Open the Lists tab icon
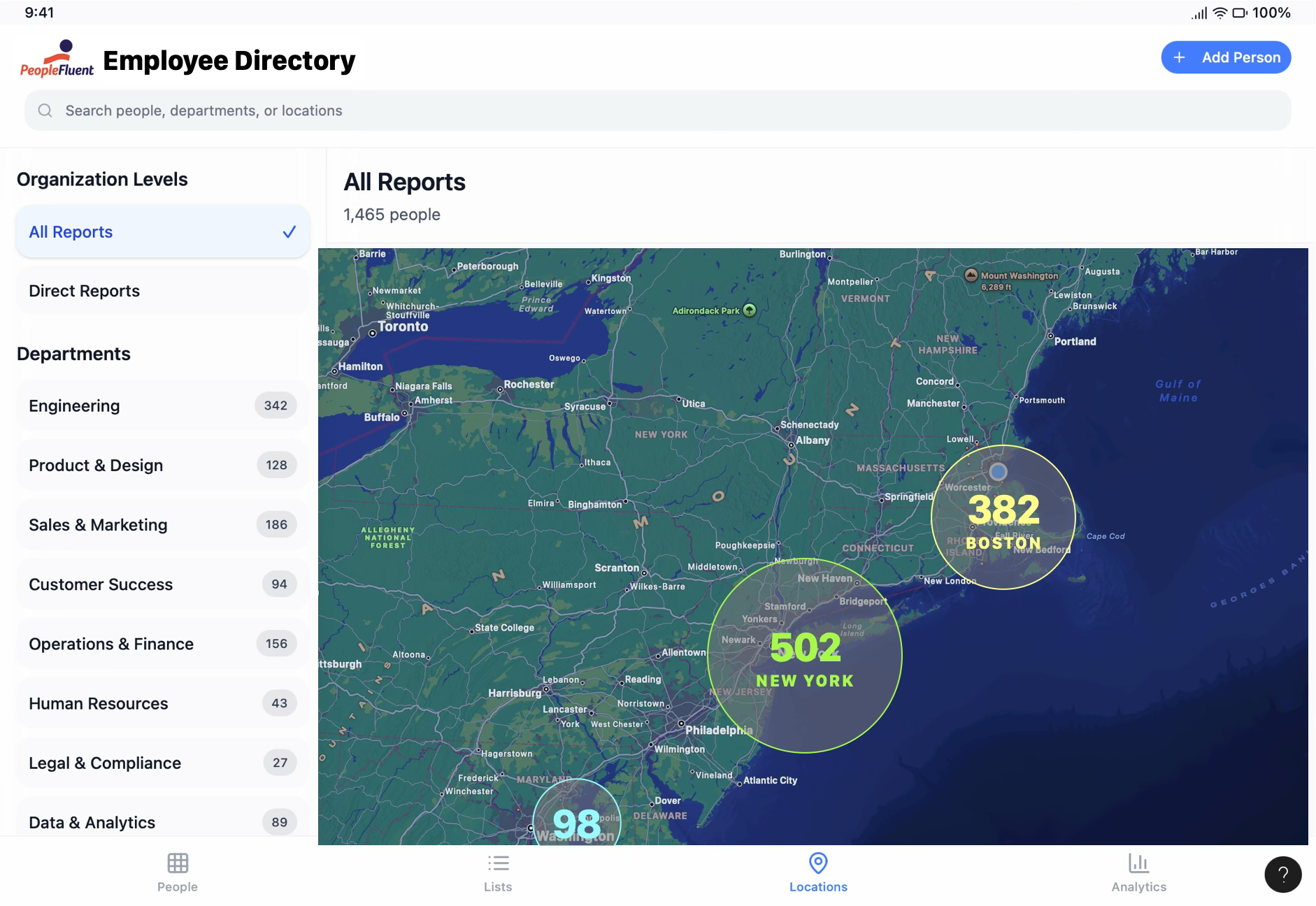The width and height of the screenshot is (1316, 906). tap(498, 863)
